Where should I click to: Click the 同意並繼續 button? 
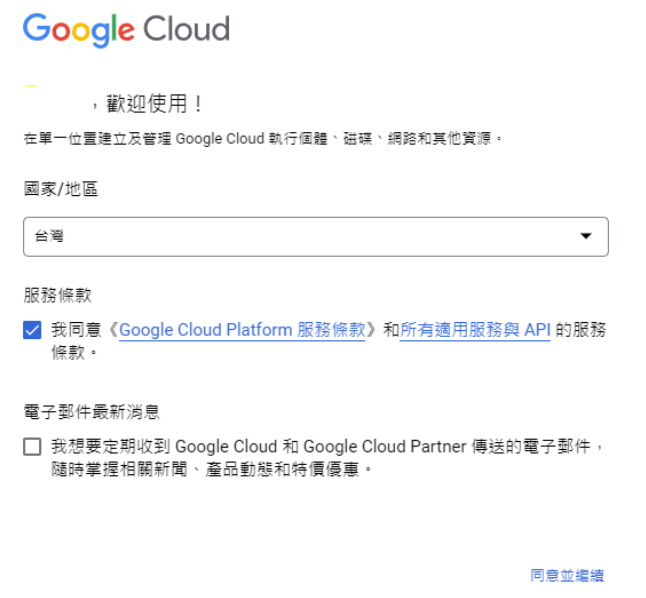tap(567, 575)
